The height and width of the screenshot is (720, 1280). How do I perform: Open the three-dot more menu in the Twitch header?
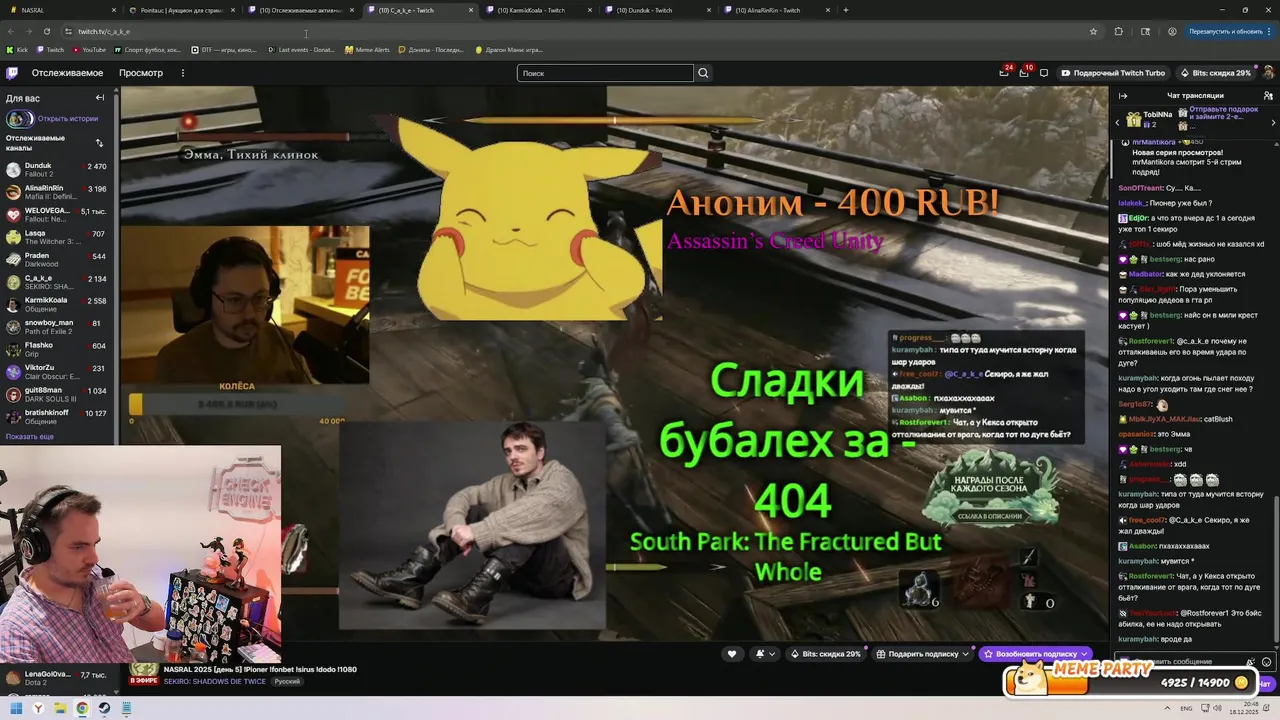(x=182, y=73)
